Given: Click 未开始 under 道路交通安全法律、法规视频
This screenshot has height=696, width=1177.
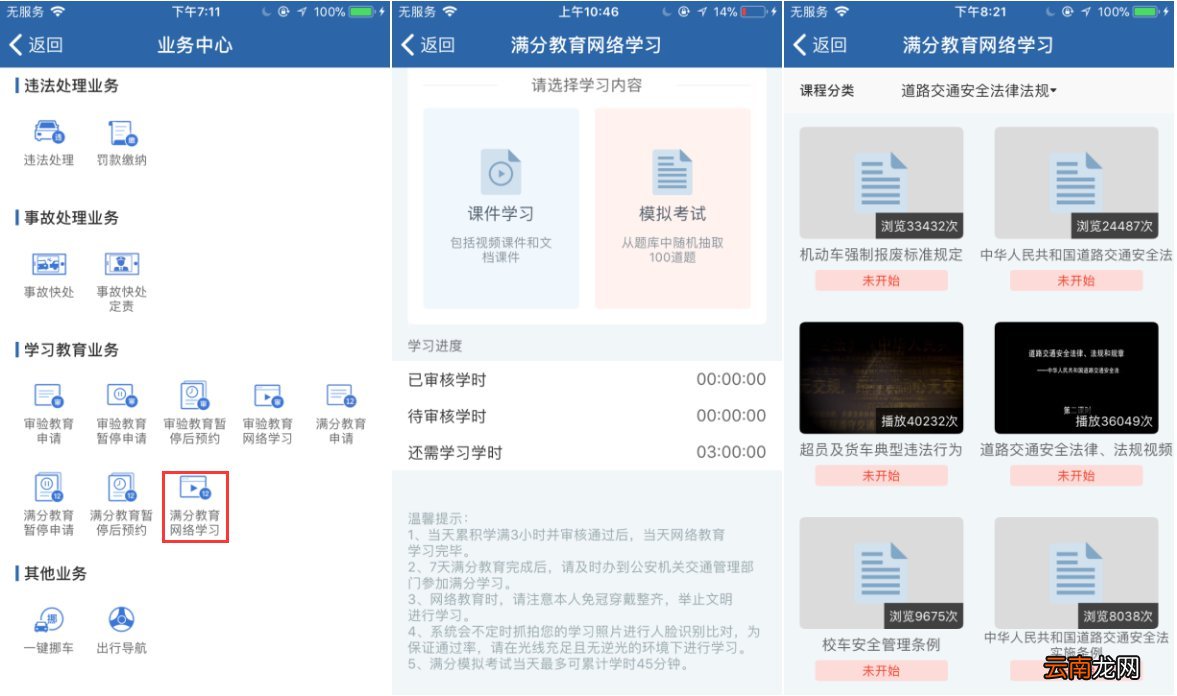Looking at the screenshot, I should [1076, 476].
